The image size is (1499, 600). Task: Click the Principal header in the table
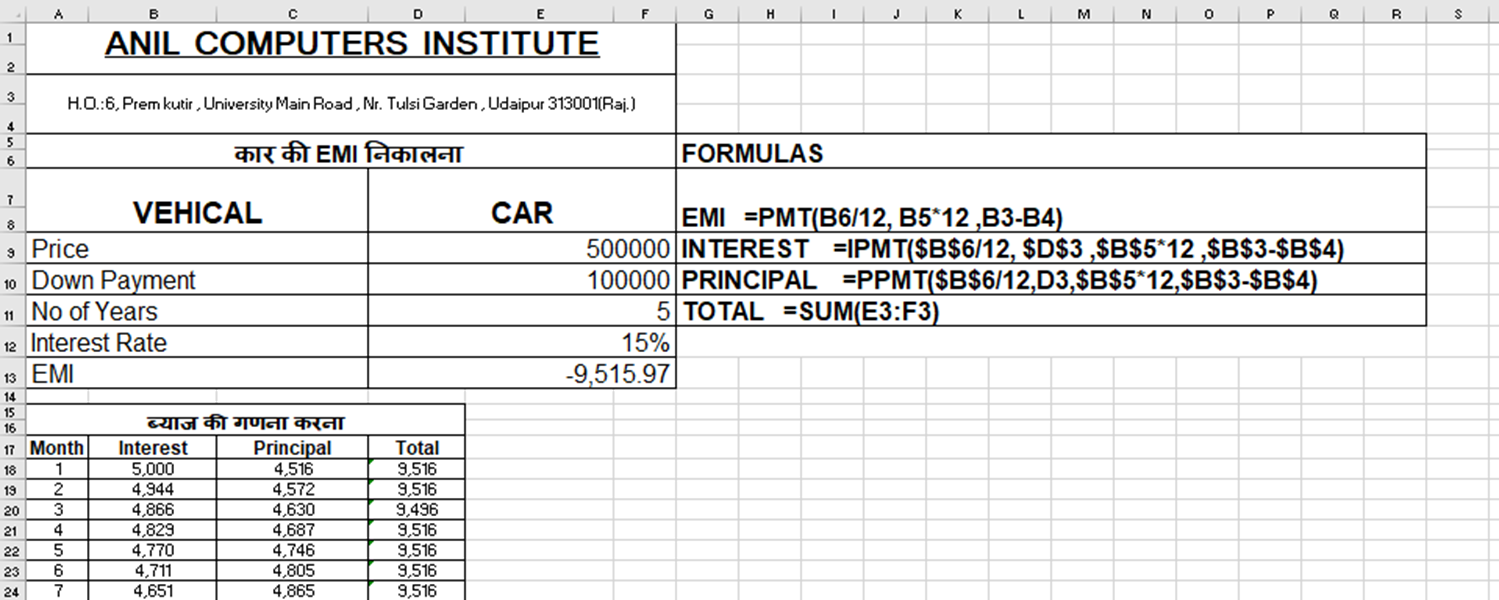point(292,448)
